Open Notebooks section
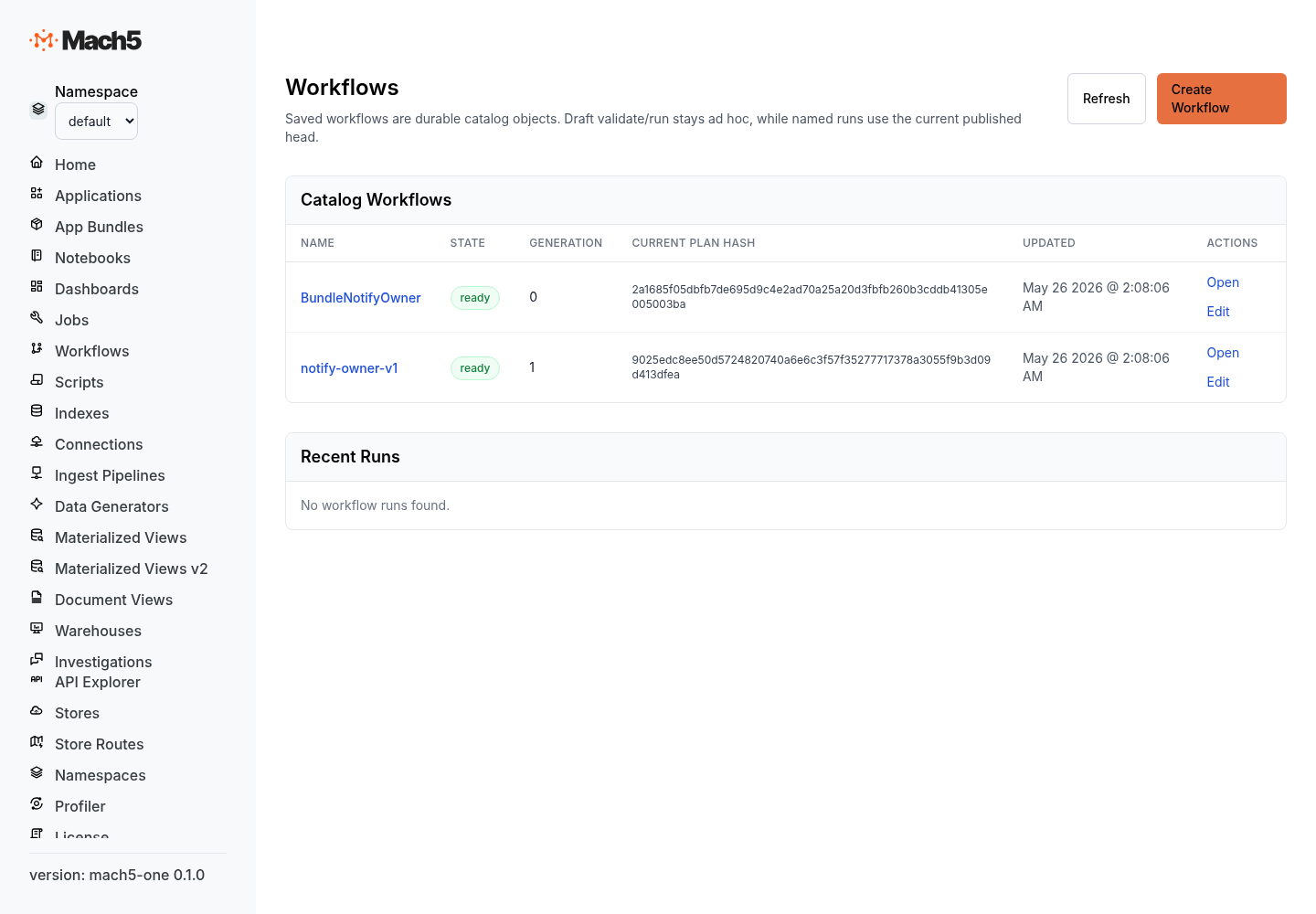 [92, 258]
